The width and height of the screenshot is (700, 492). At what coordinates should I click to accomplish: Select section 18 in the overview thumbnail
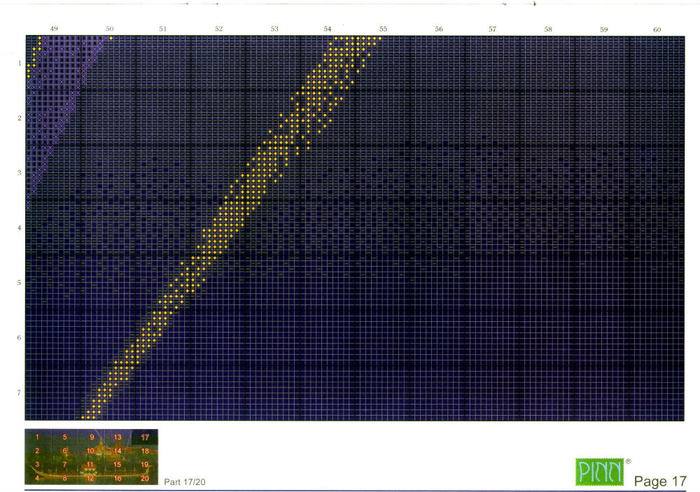pyautogui.click(x=145, y=451)
